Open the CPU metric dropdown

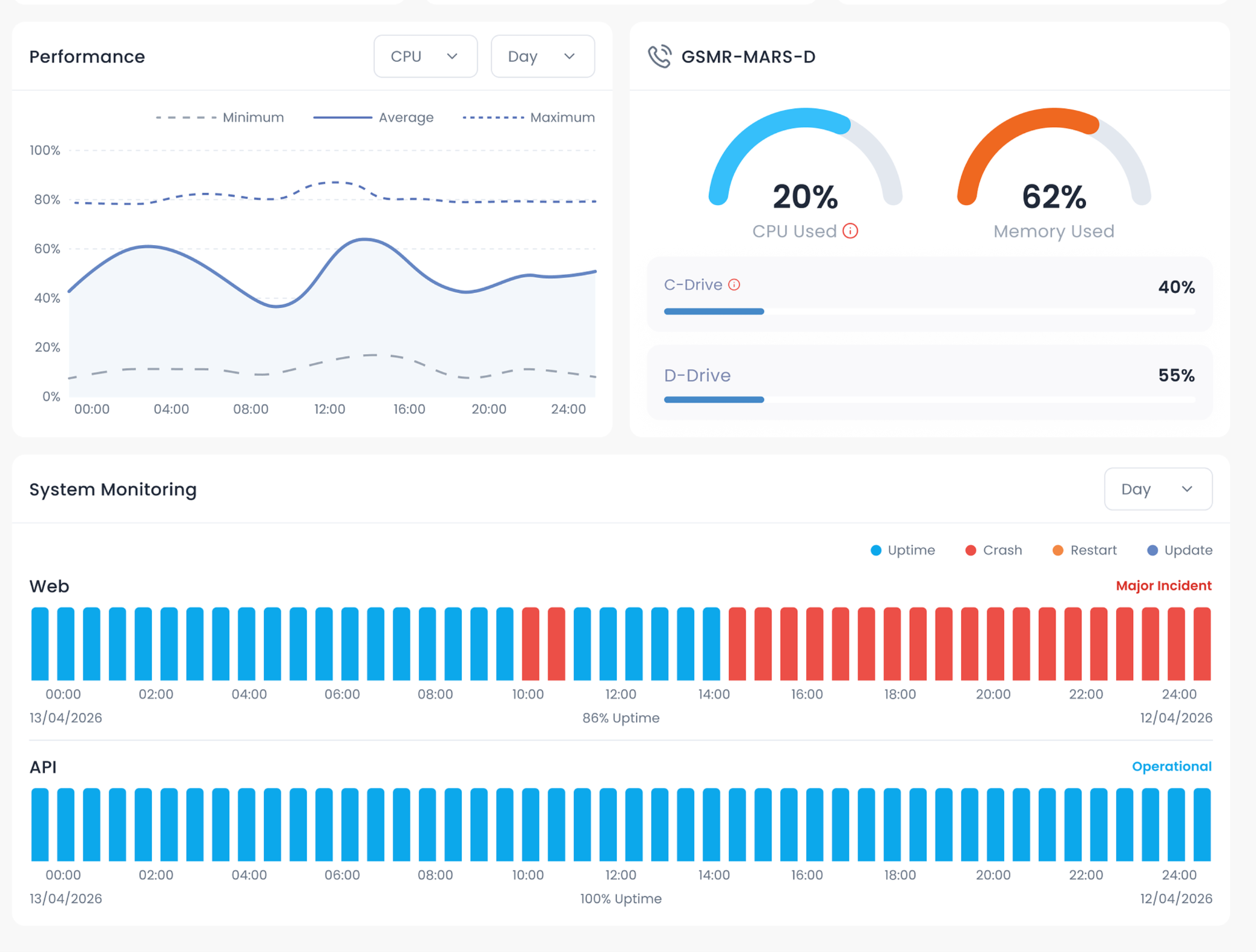[x=426, y=56]
